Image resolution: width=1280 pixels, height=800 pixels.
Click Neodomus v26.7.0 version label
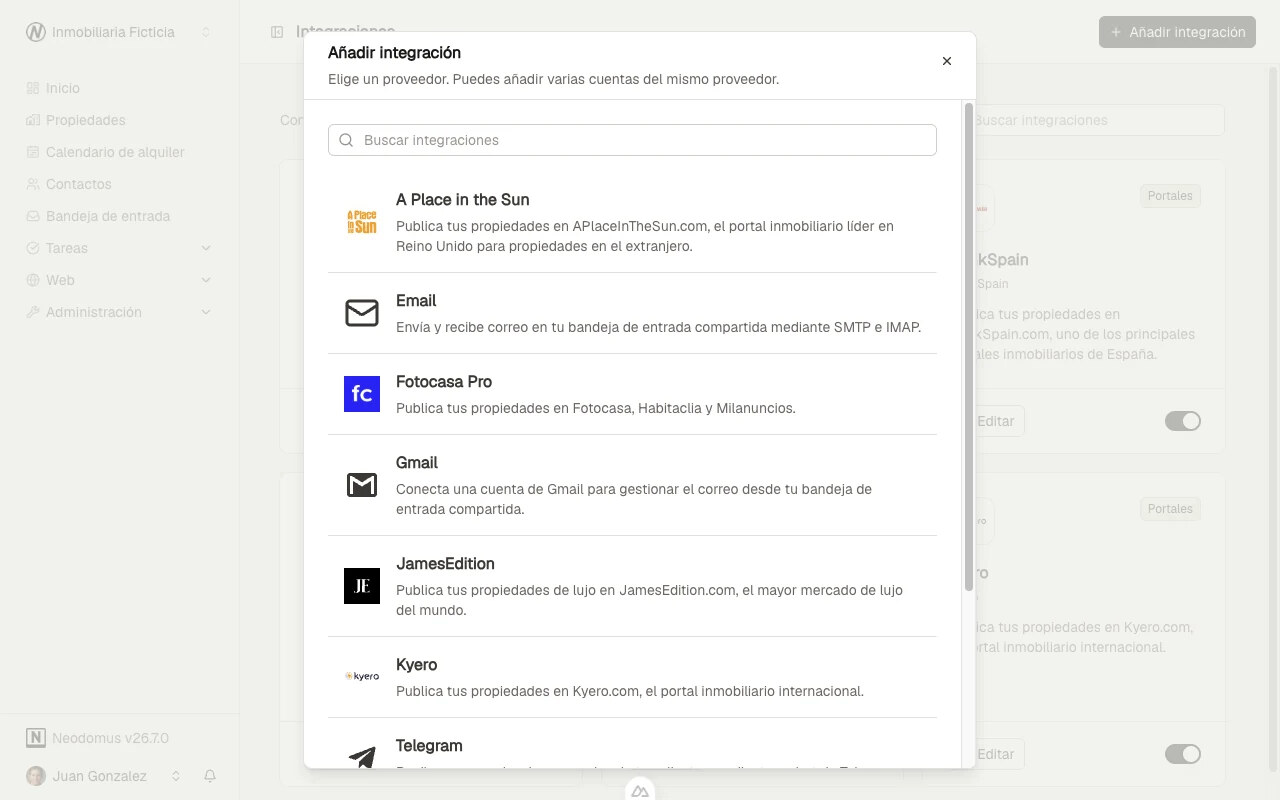click(x=110, y=738)
